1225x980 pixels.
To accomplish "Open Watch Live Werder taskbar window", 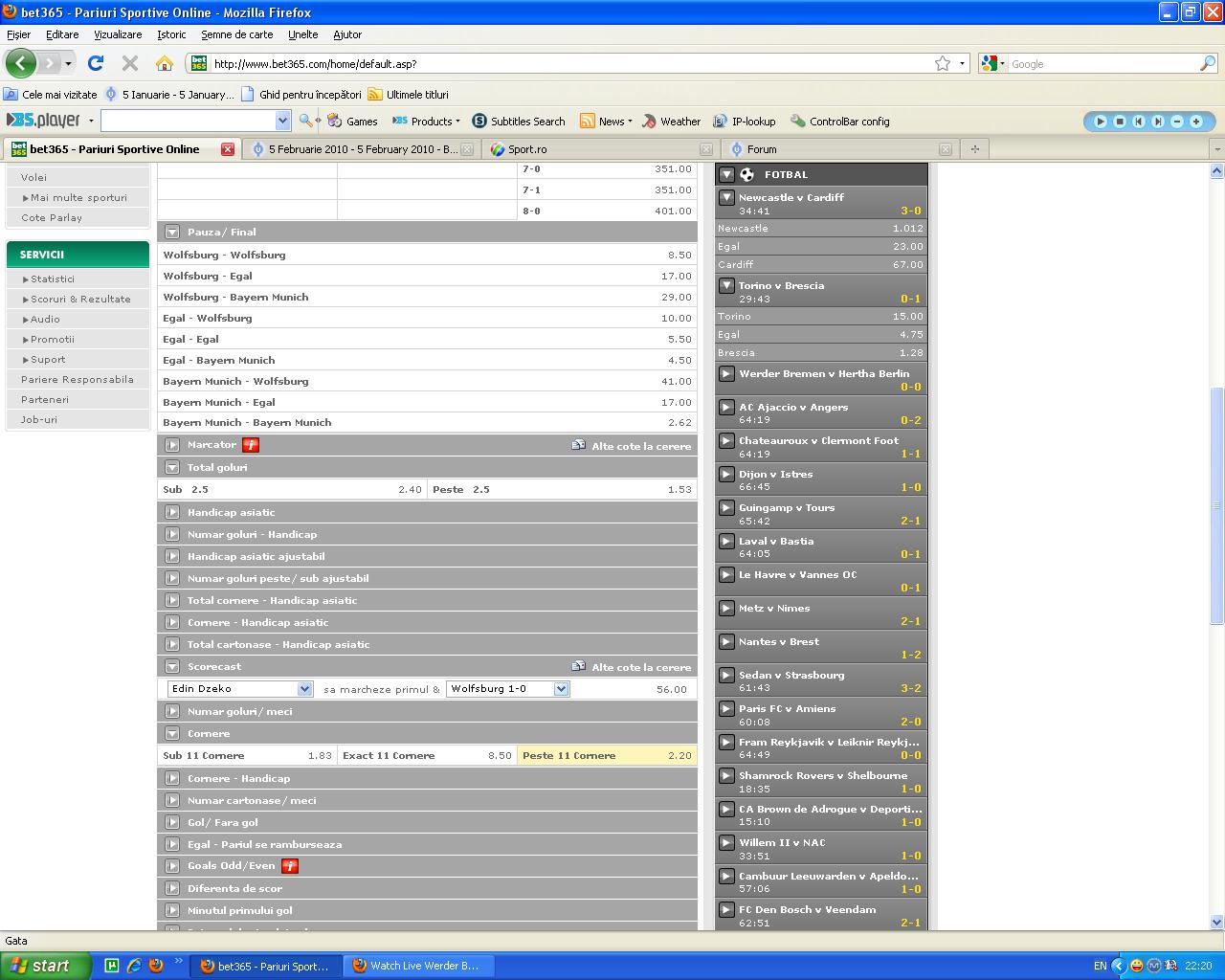I will click(x=419, y=966).
